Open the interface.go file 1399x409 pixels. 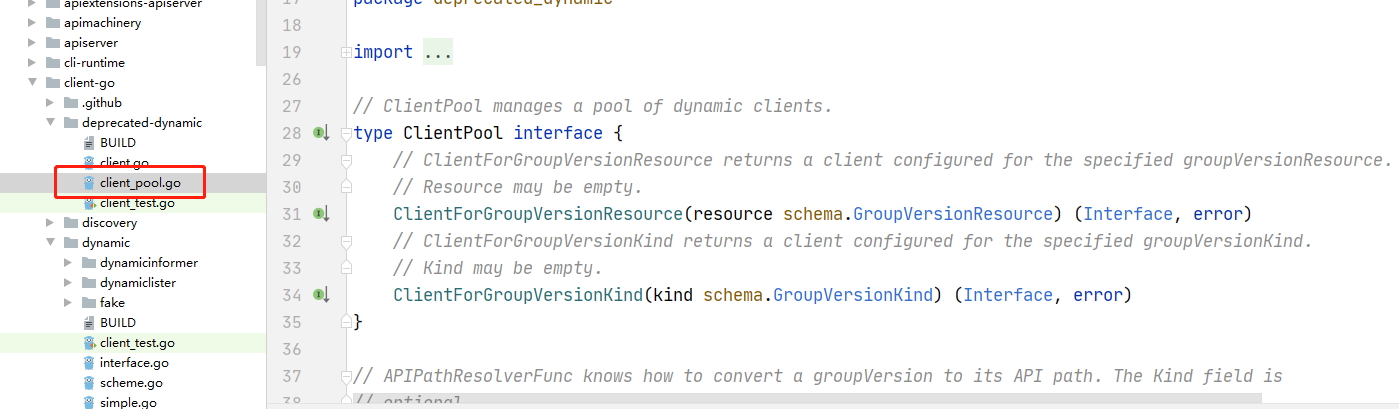[x=134, y=363]
